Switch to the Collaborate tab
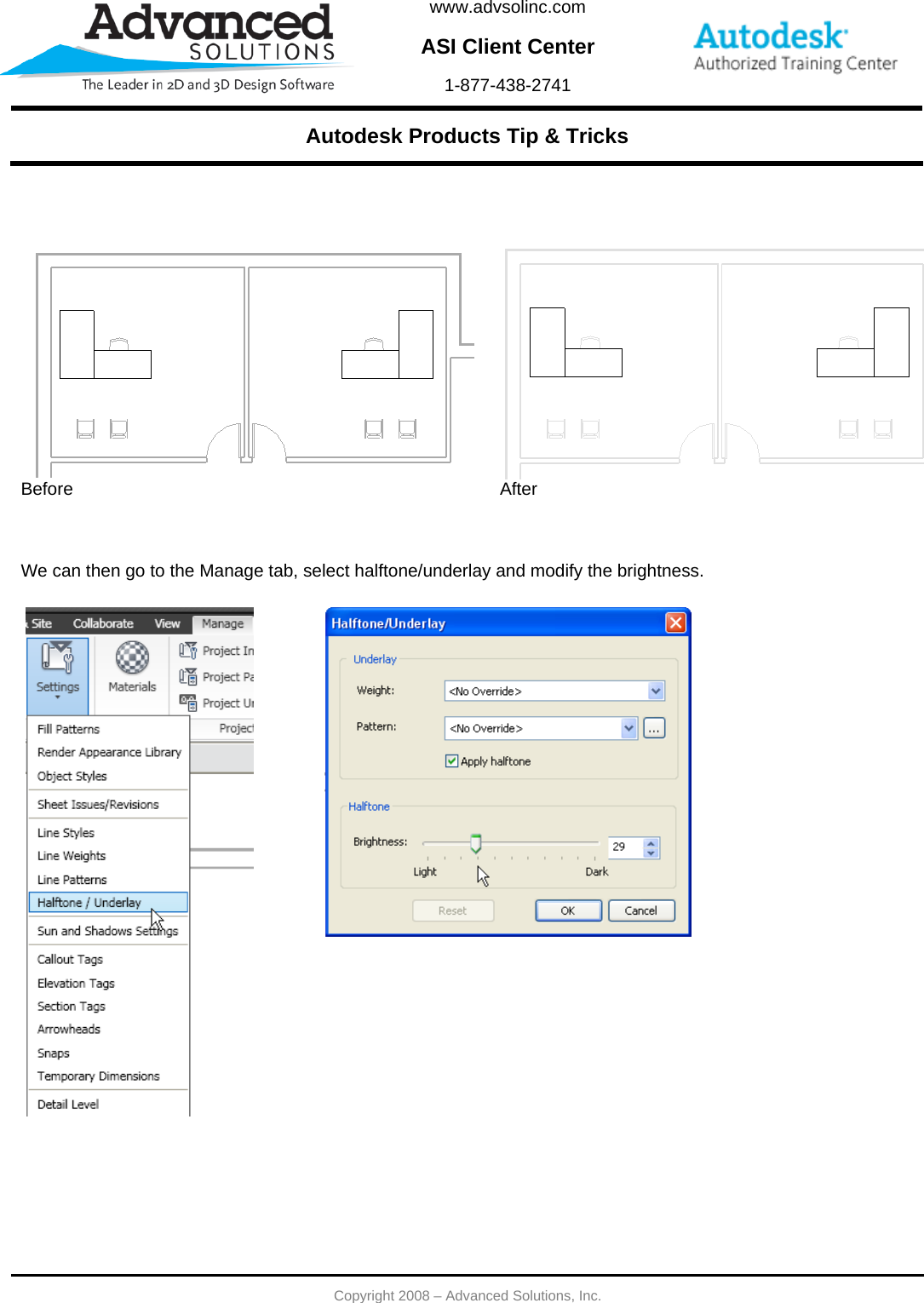 103,623
